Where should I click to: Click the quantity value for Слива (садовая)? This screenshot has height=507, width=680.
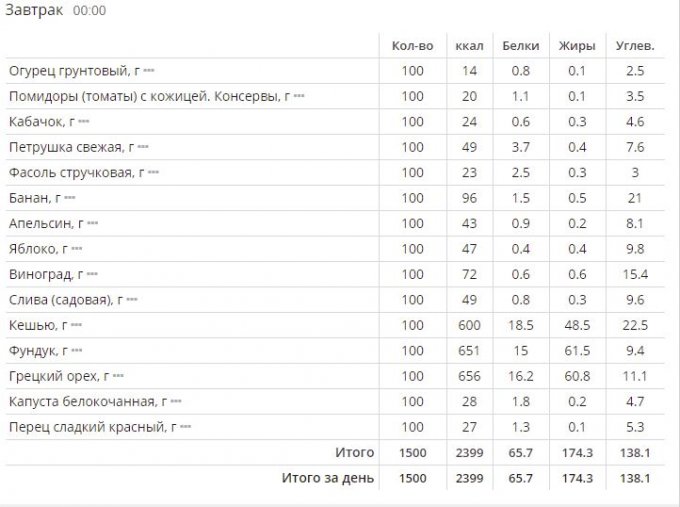click(412, 300)
